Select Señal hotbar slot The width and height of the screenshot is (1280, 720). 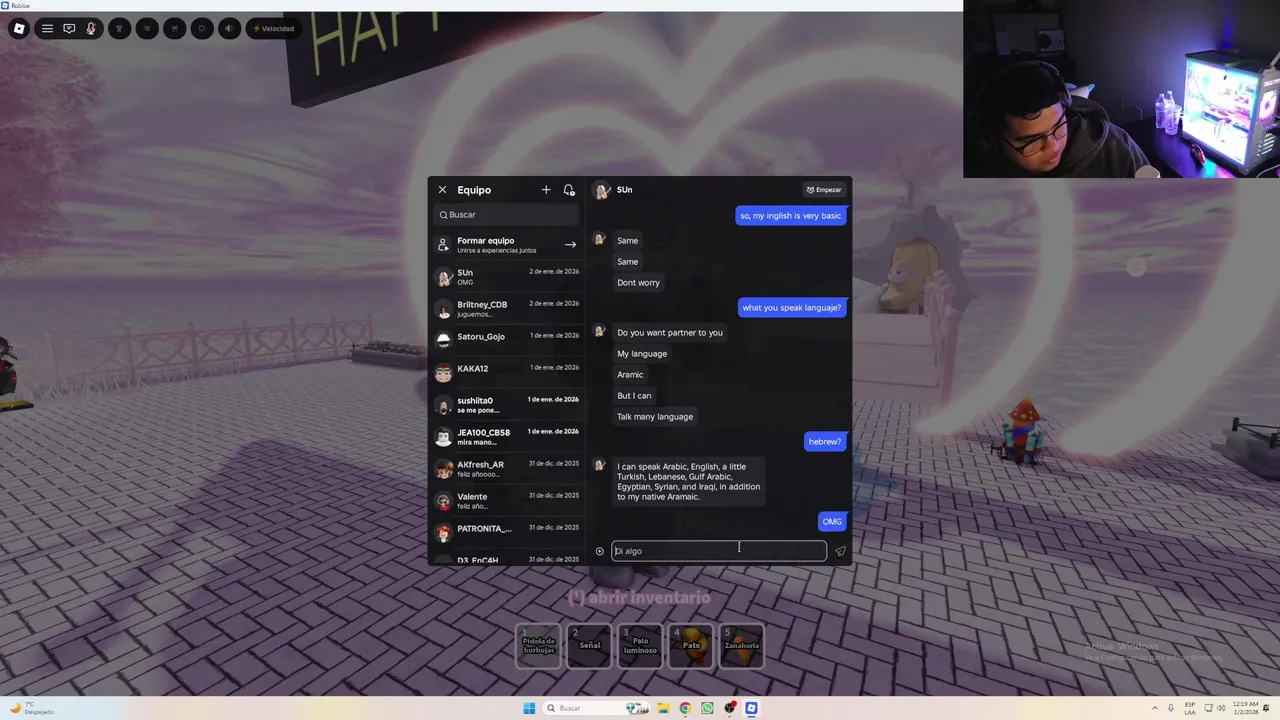[x=590, y=645]
